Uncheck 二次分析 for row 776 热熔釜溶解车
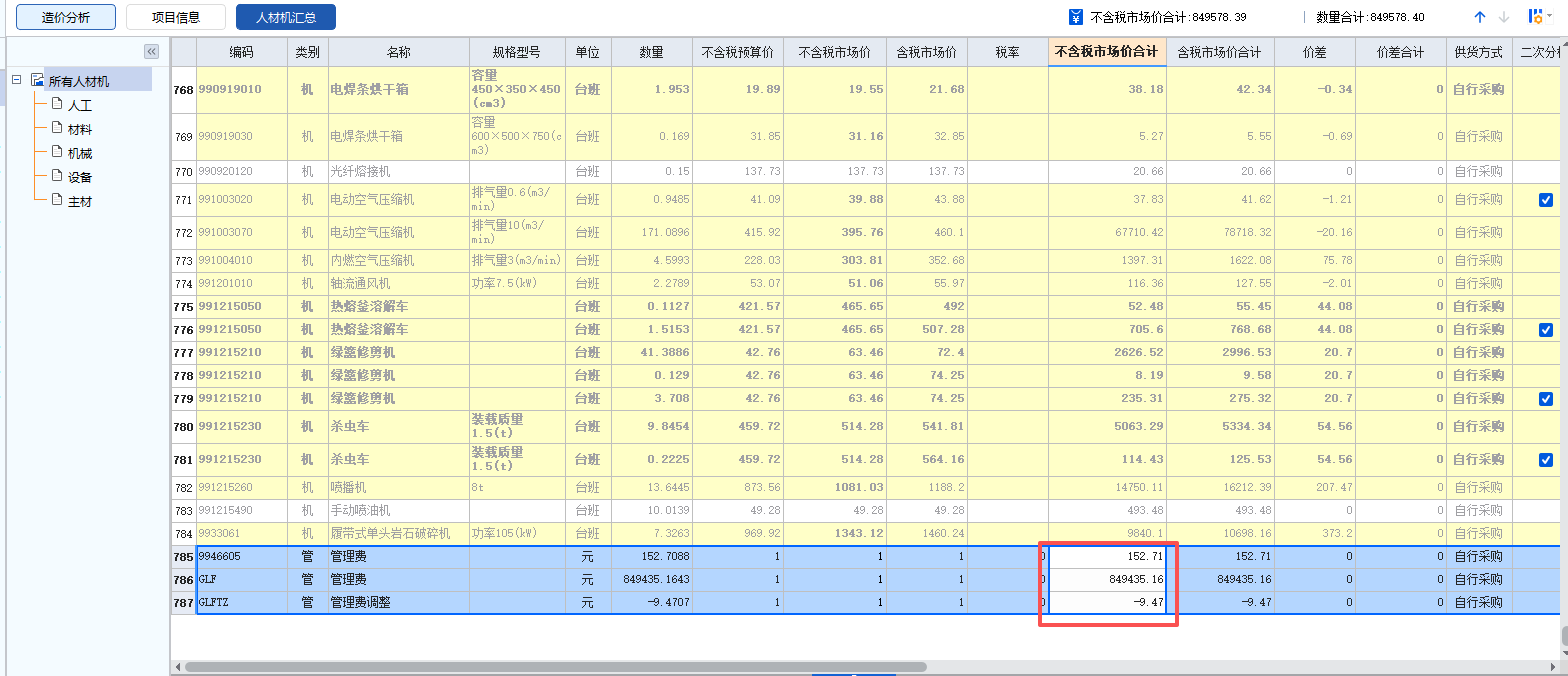1568x676 pixels. tap(1546, 330)
